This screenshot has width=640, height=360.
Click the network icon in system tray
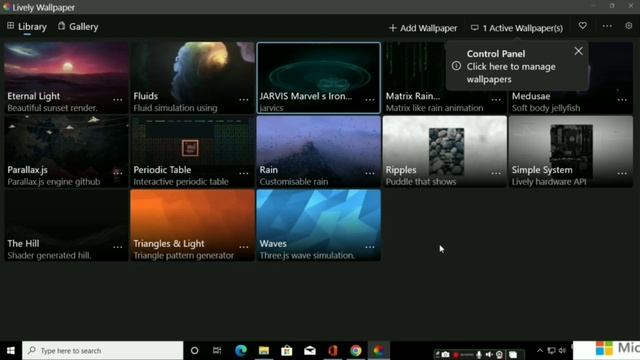(551, 351)
